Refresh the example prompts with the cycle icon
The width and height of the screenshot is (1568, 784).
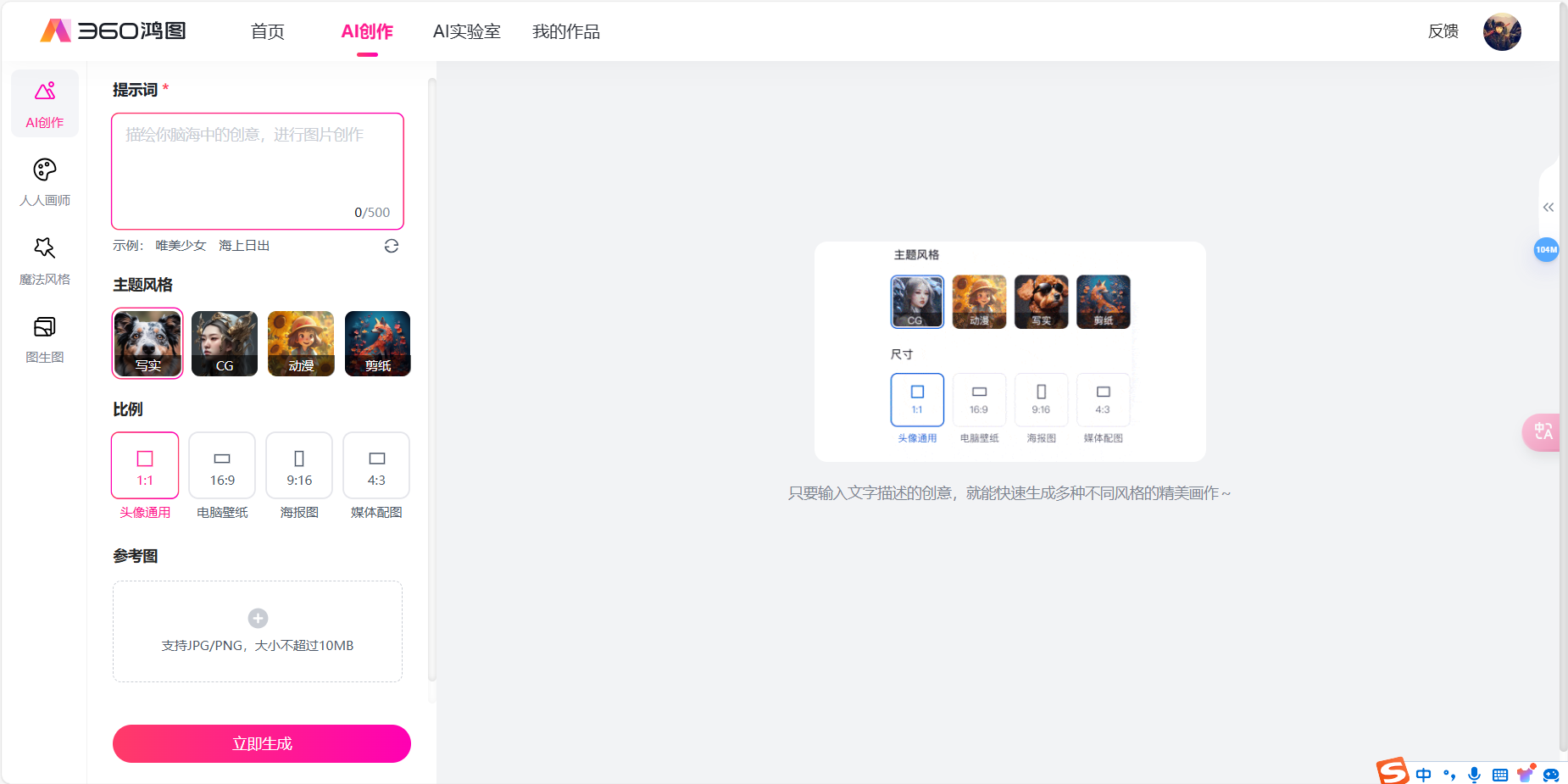tap(391, 246)
